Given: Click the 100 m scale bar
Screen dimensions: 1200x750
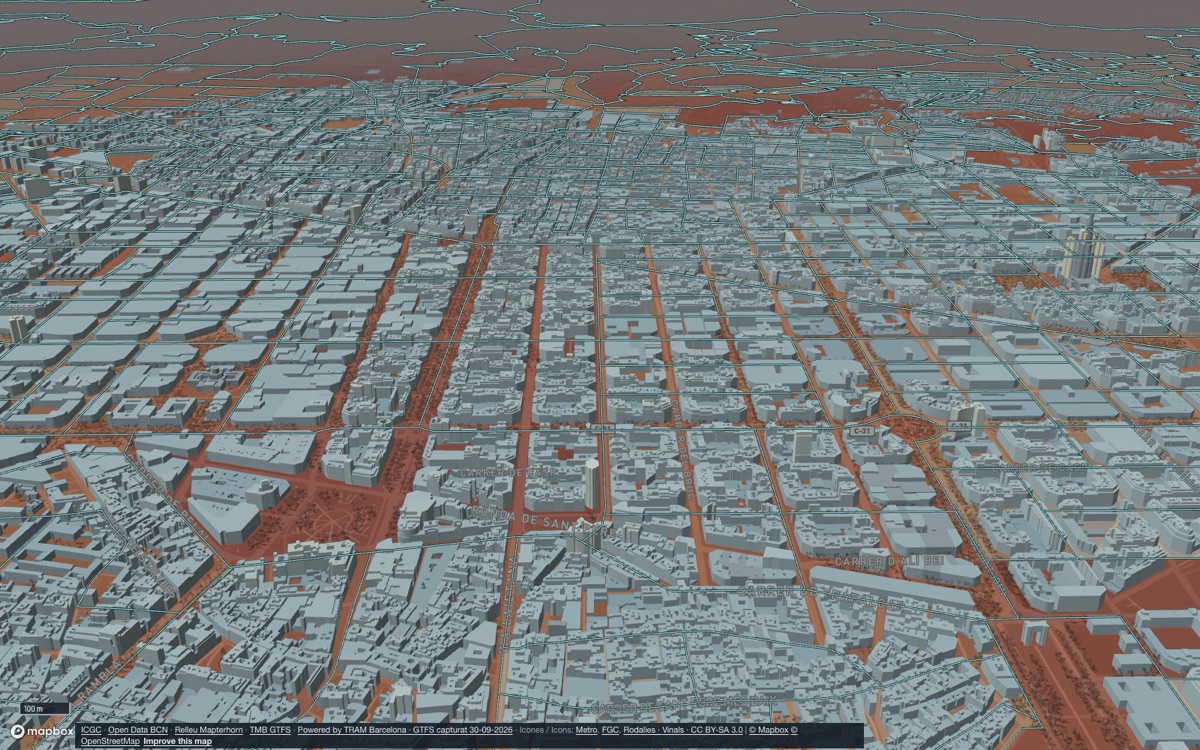Looking at the screenshot, I should (44, 708).
